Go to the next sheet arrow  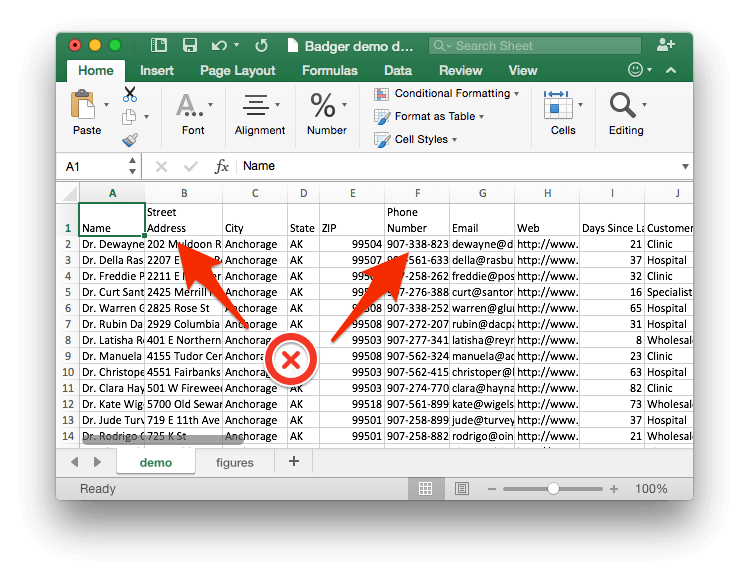tap(97, 462)
